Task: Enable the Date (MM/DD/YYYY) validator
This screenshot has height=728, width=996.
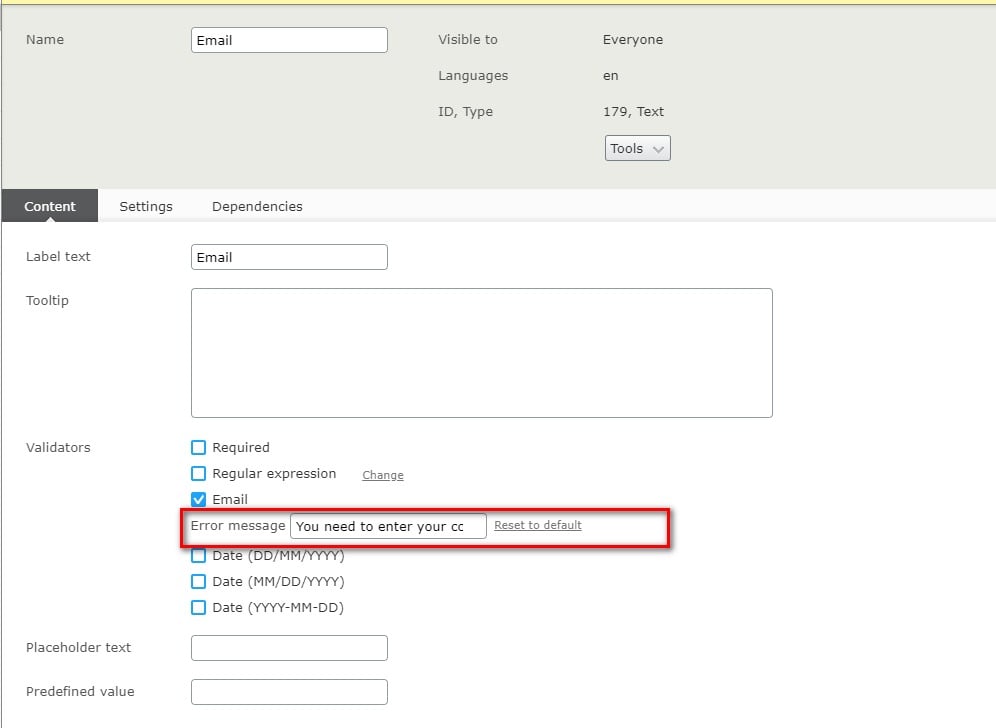Action: (x=198, y=581)
